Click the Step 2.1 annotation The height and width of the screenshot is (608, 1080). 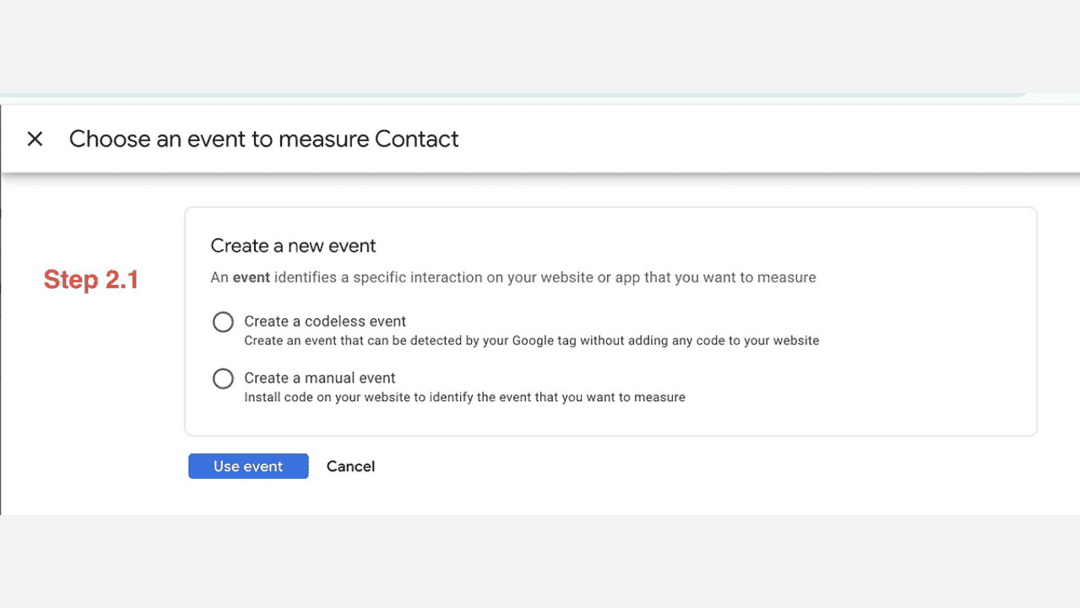click(x=92, y=280)
